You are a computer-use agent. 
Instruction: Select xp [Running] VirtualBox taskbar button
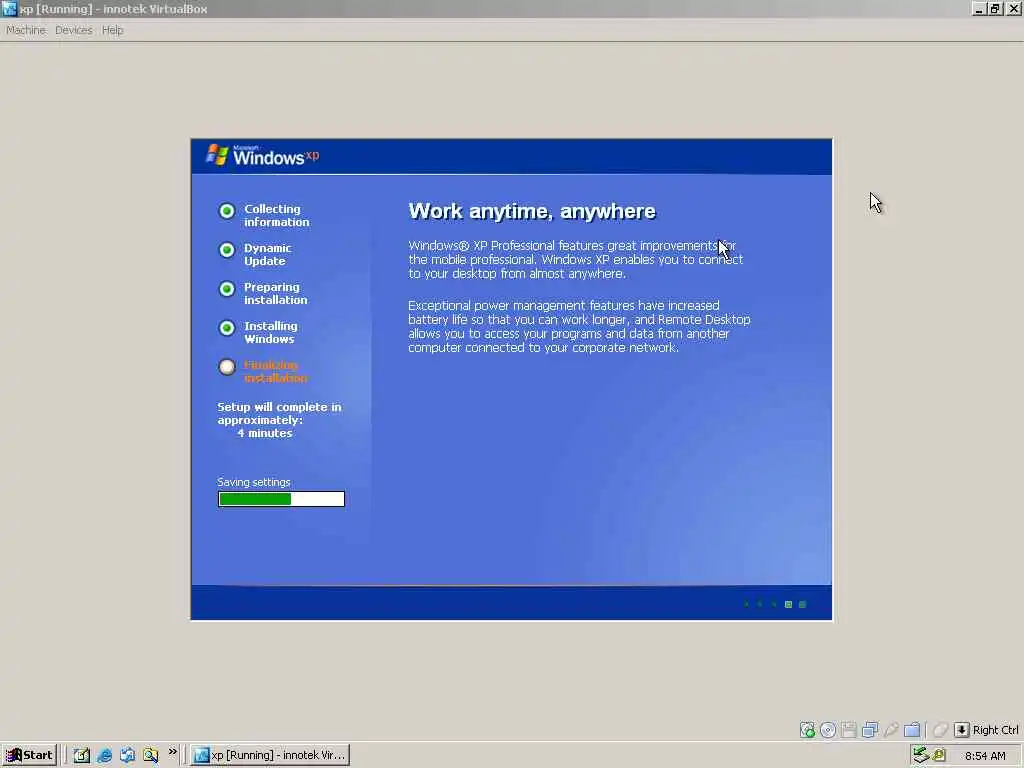coord(270,755)
